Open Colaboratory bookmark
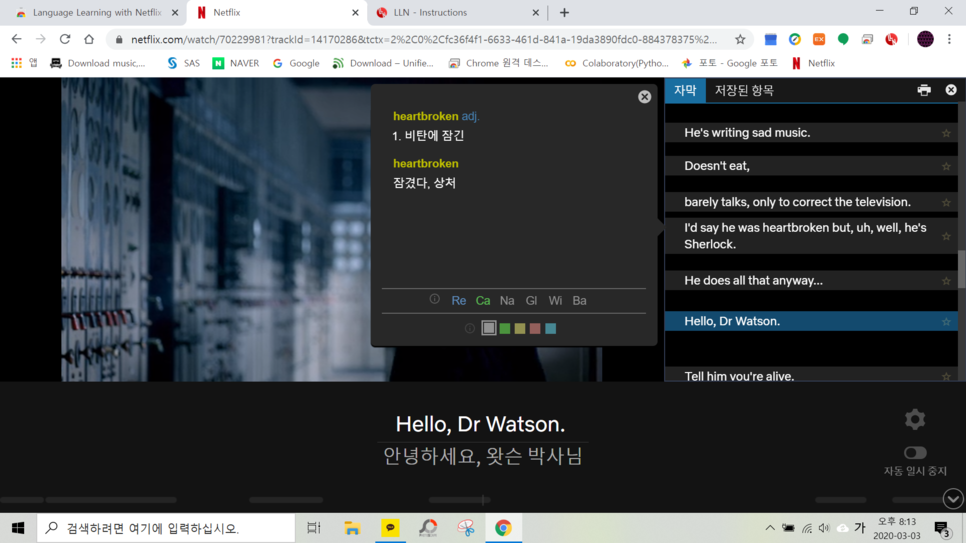 point(617,63)
